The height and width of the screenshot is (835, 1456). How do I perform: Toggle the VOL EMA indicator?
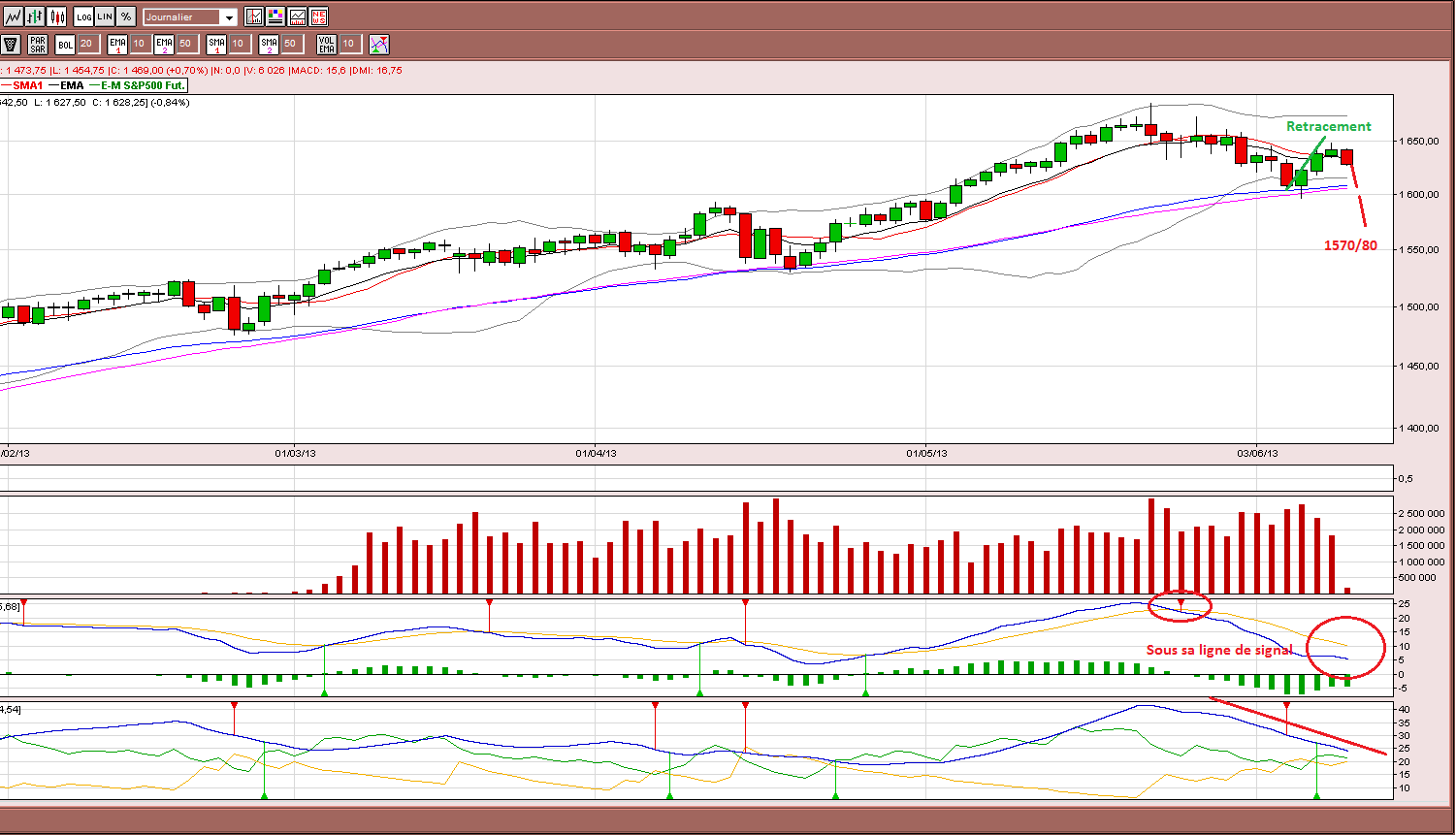[x=327, y=44]
